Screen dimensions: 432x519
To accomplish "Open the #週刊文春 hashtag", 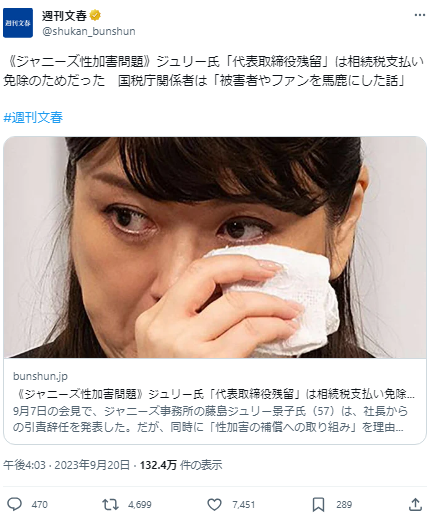I will coord(33,117).
